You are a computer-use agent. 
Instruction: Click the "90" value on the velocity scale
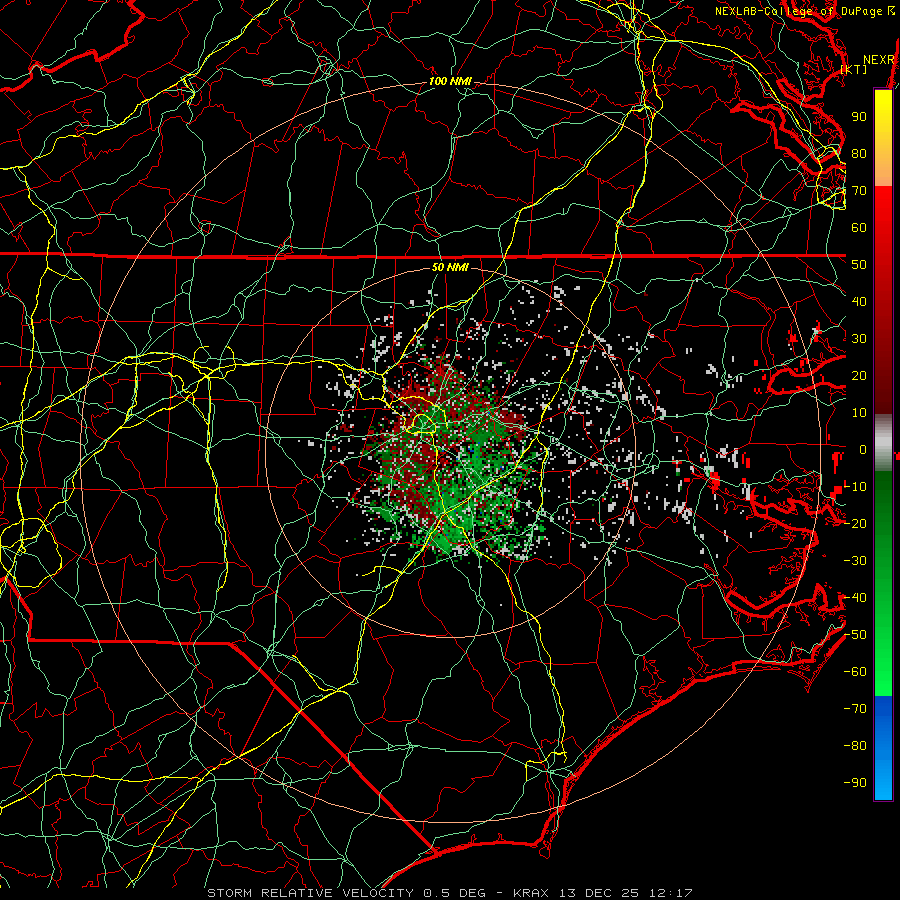(x=859, y=117)
